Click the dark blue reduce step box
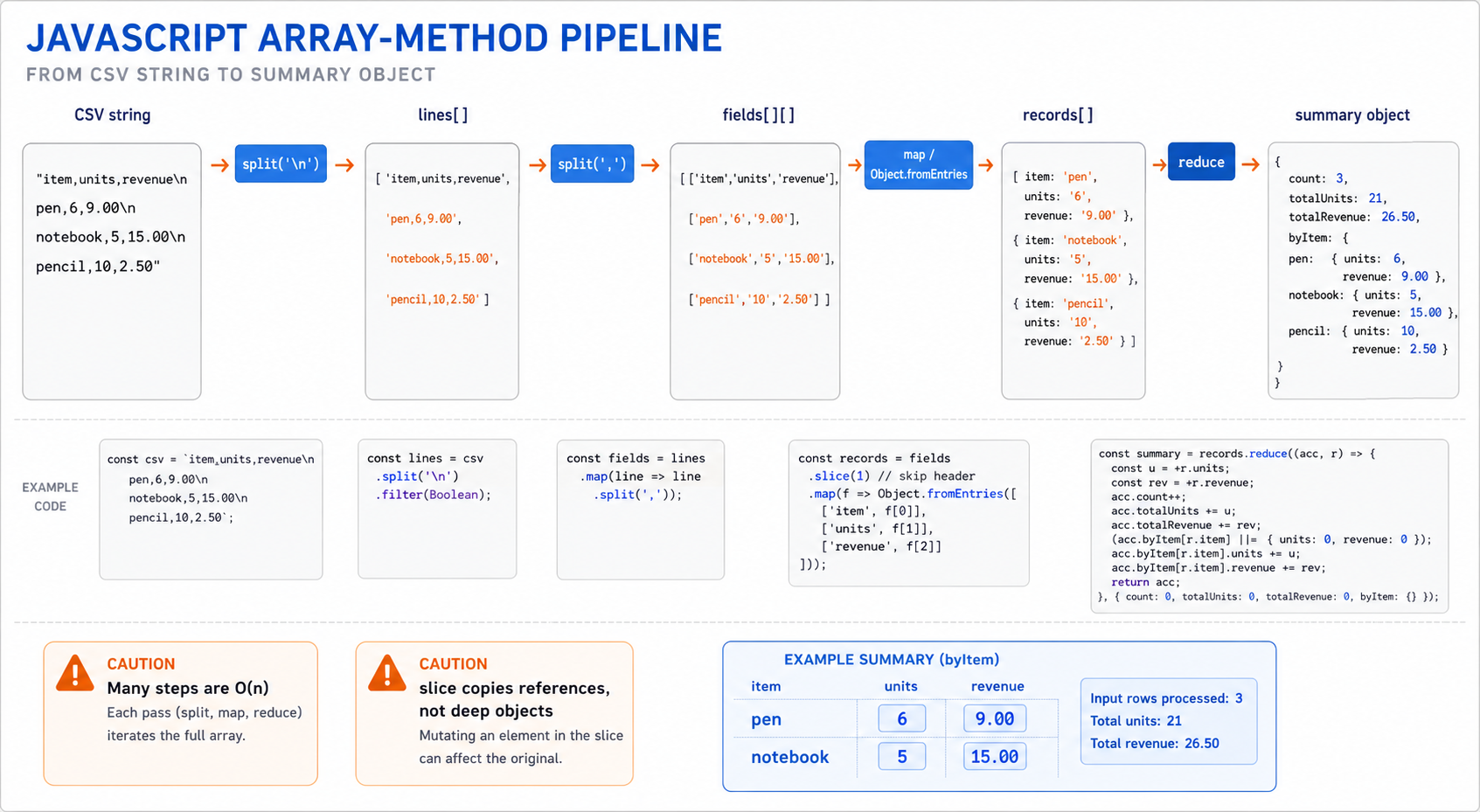This screenshot has height=812, width=1480. pos(1201,162)
